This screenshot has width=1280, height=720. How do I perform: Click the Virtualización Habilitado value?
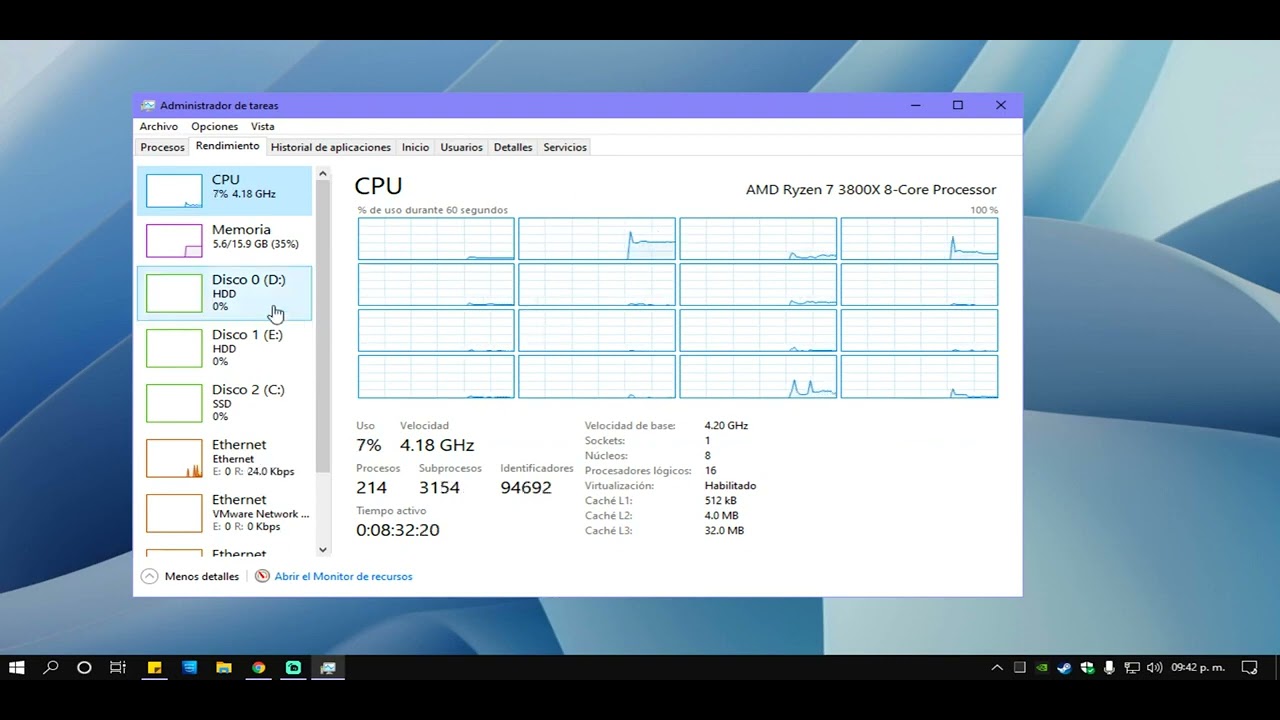730,485
